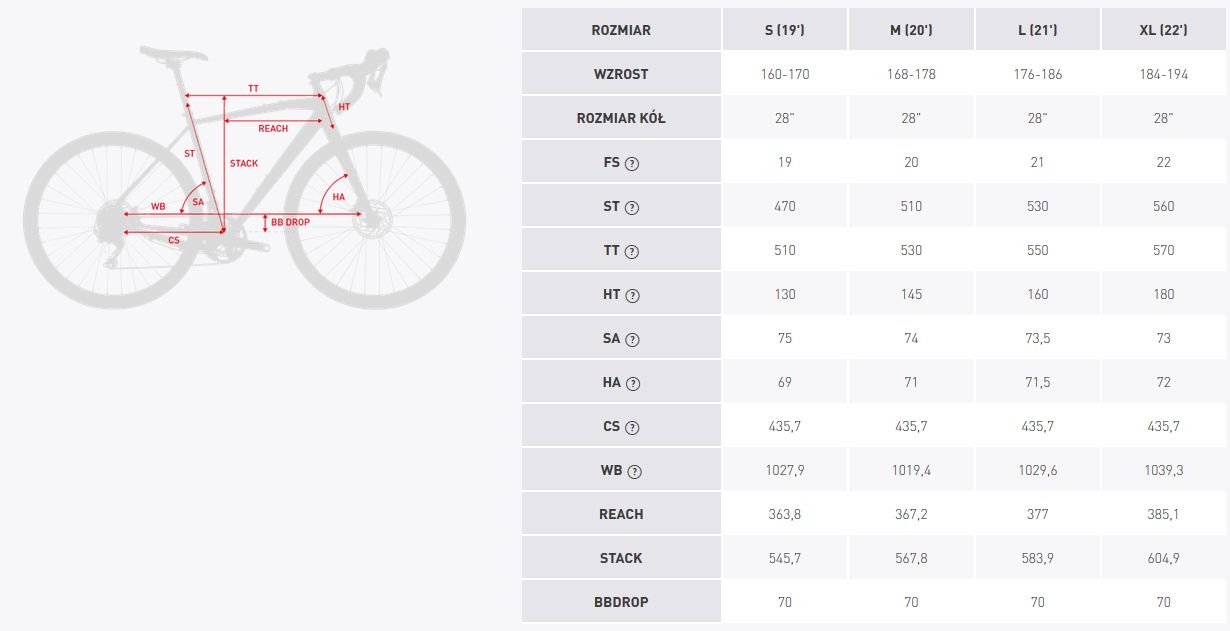
Task: Show info for SA via question mark
Action: (632, 340)
